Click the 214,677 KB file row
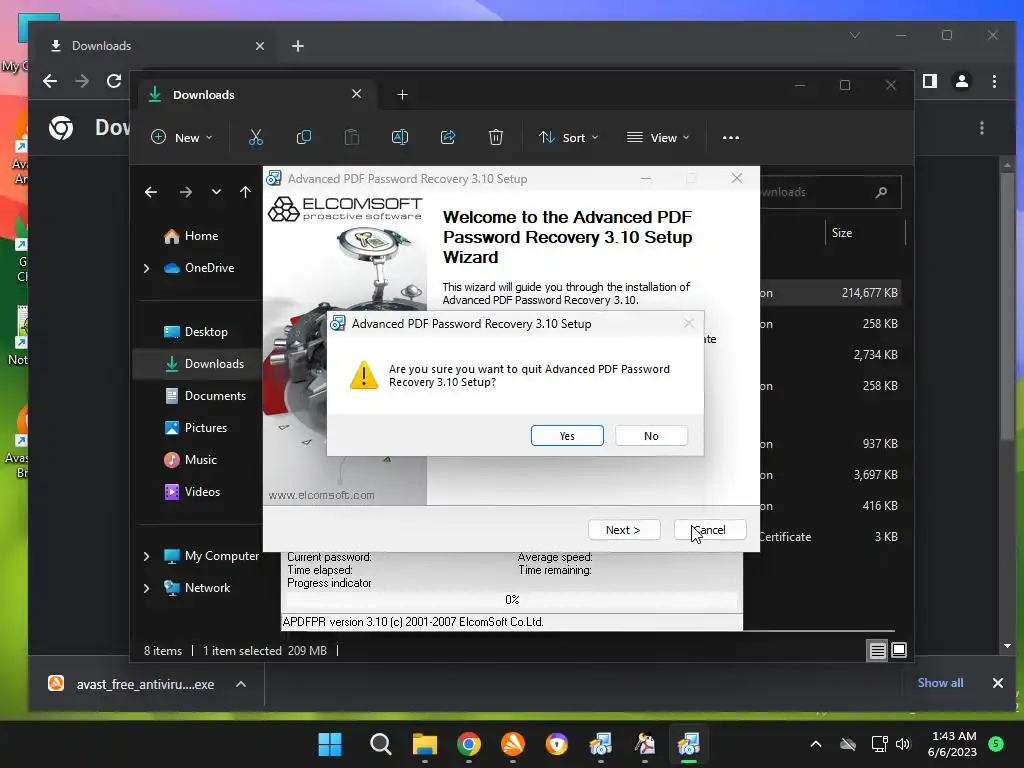 click(831, 293)
